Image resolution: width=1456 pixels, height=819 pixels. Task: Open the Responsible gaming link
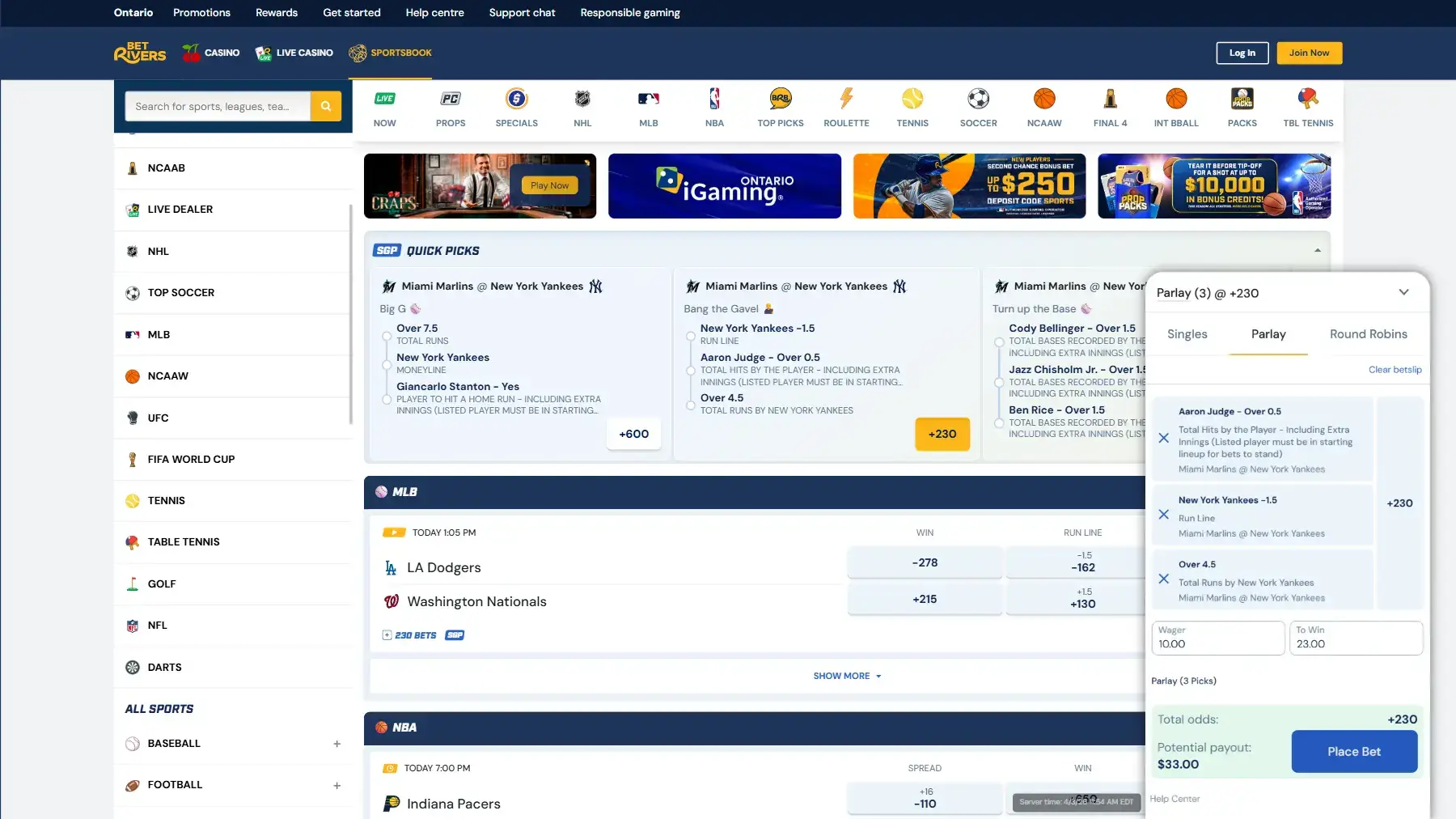pyautogui.click(x=630, y=13)
